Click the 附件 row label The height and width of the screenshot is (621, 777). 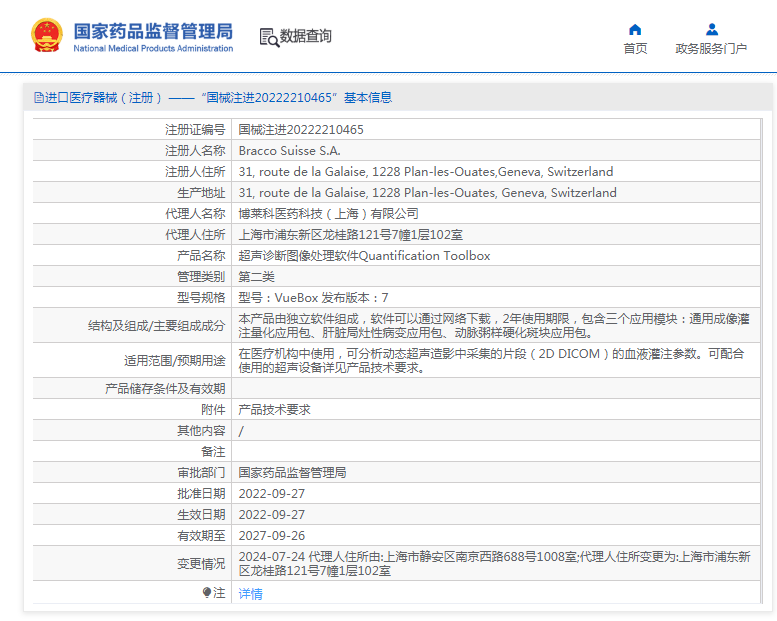pyautogui.click(x=213, y=410)
